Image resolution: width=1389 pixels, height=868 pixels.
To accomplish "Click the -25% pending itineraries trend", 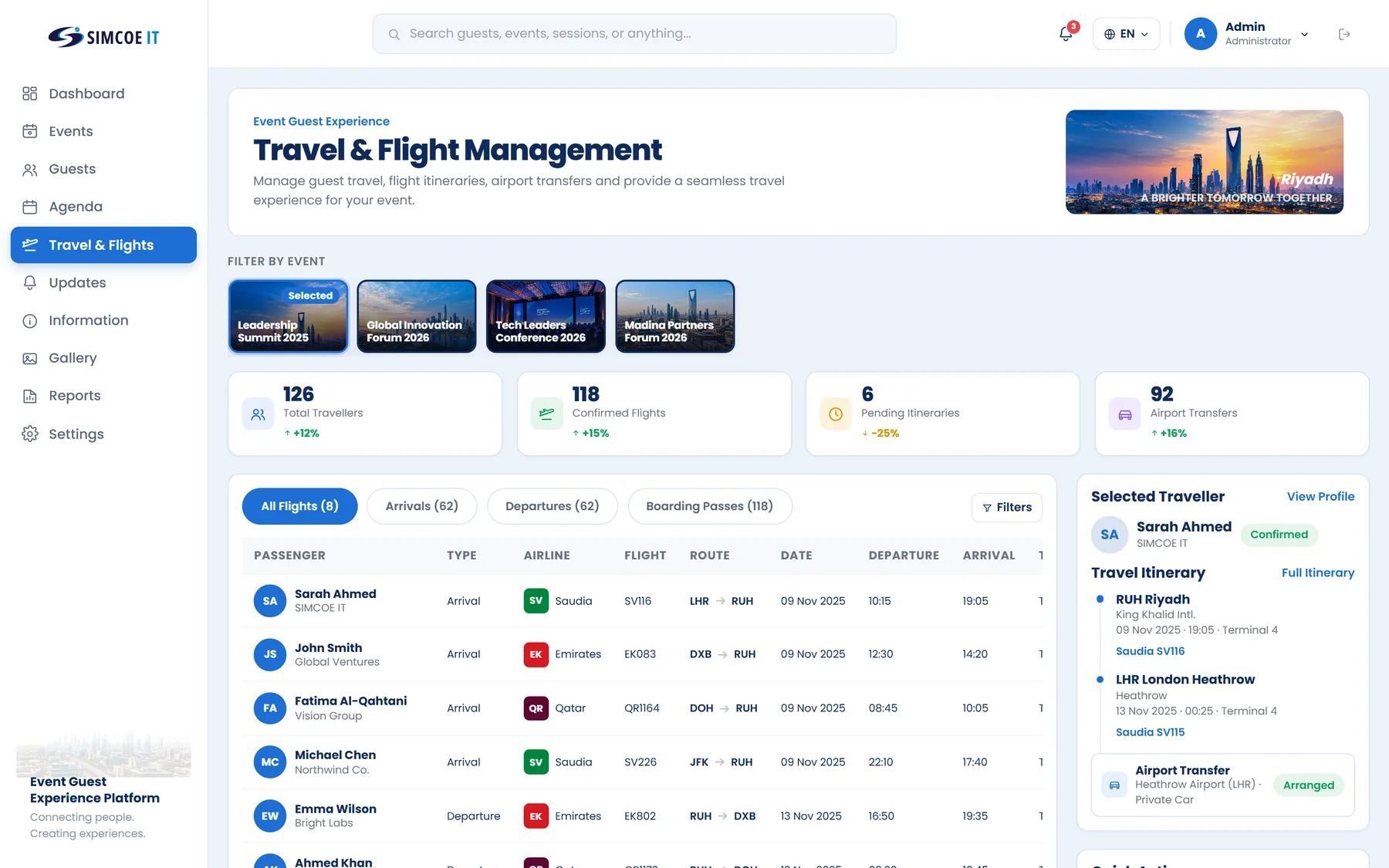I will 885,434.
